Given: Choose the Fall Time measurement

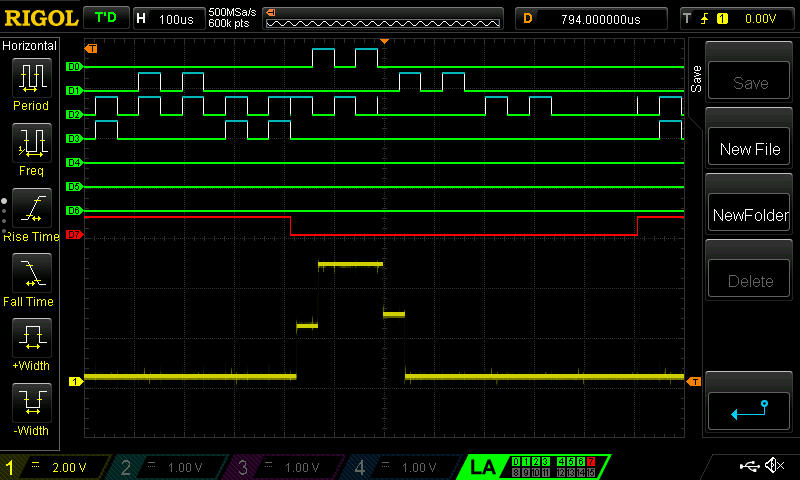Looking at the screenshot, I should click(31, 273).
